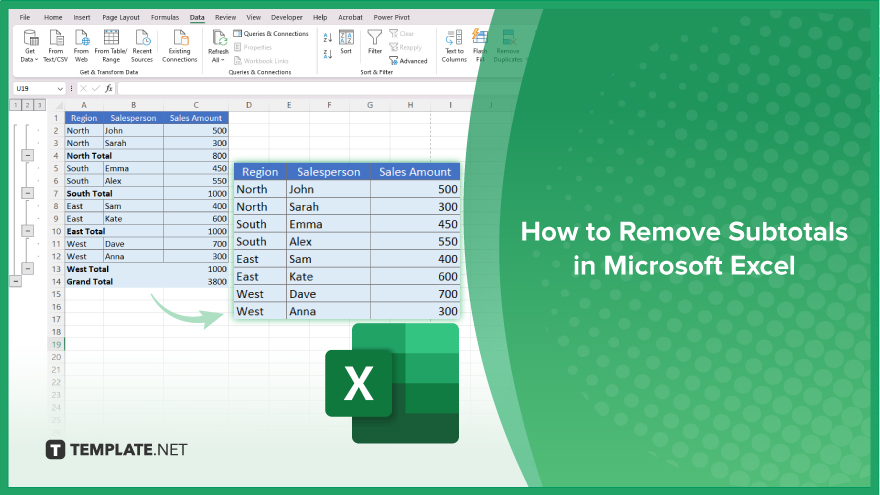The width and height of the screenshot is (880, 495).
Task: Open the Sort dialog
Action: [346, 42]
